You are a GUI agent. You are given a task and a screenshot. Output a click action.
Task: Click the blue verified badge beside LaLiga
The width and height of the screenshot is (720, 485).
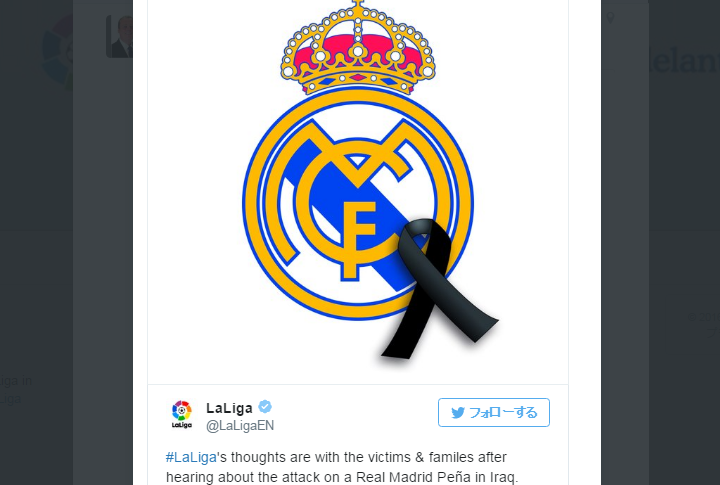[x=265, y=407]
